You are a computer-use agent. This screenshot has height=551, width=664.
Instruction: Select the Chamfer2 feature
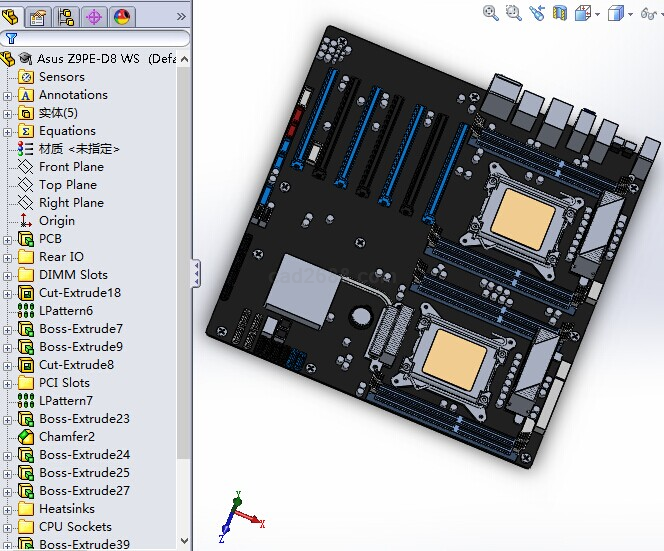pyautogui.click(x=67, y=437)
